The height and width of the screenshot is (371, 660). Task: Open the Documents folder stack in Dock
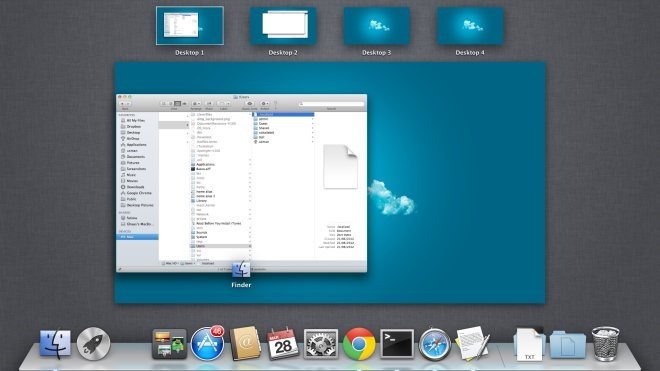pyautogui.click(x=567, y=344)
